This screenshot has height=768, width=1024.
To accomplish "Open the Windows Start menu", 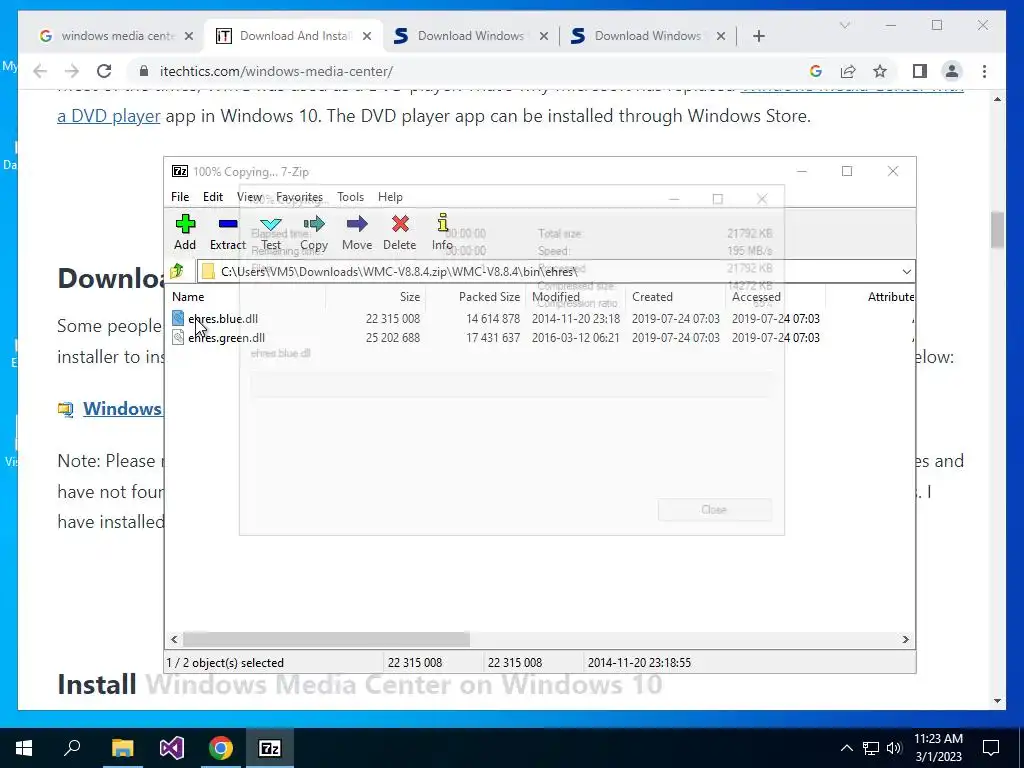I will point(24,748).
